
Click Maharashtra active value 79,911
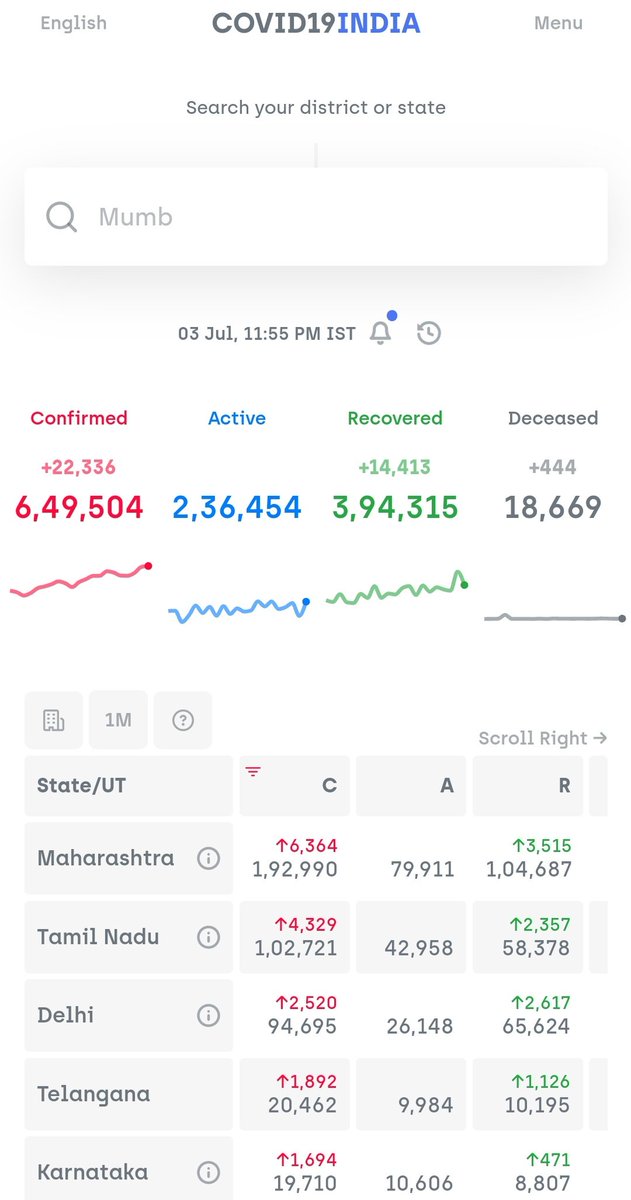tap(420, 870)
